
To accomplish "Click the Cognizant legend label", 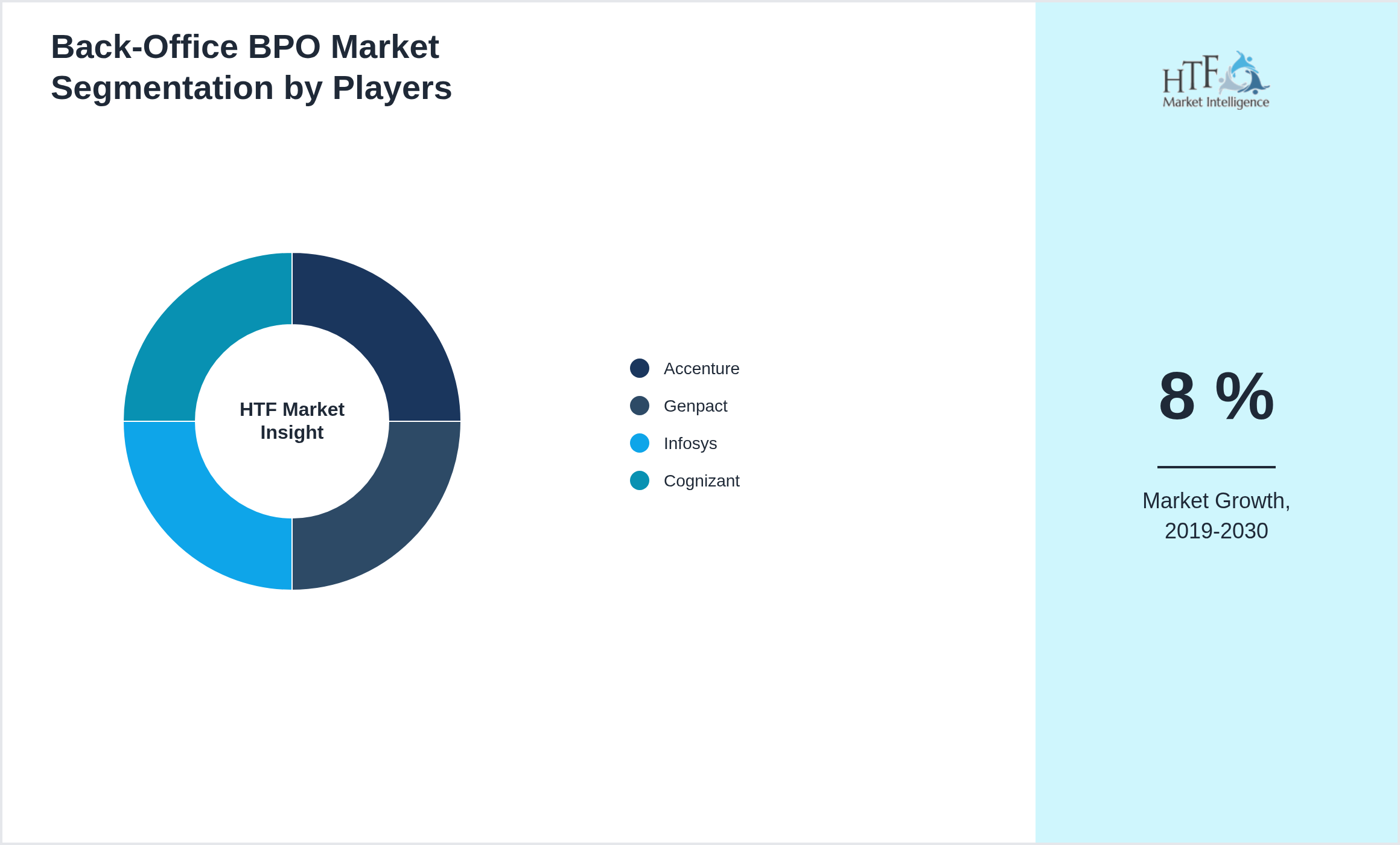I will [701, 480].
